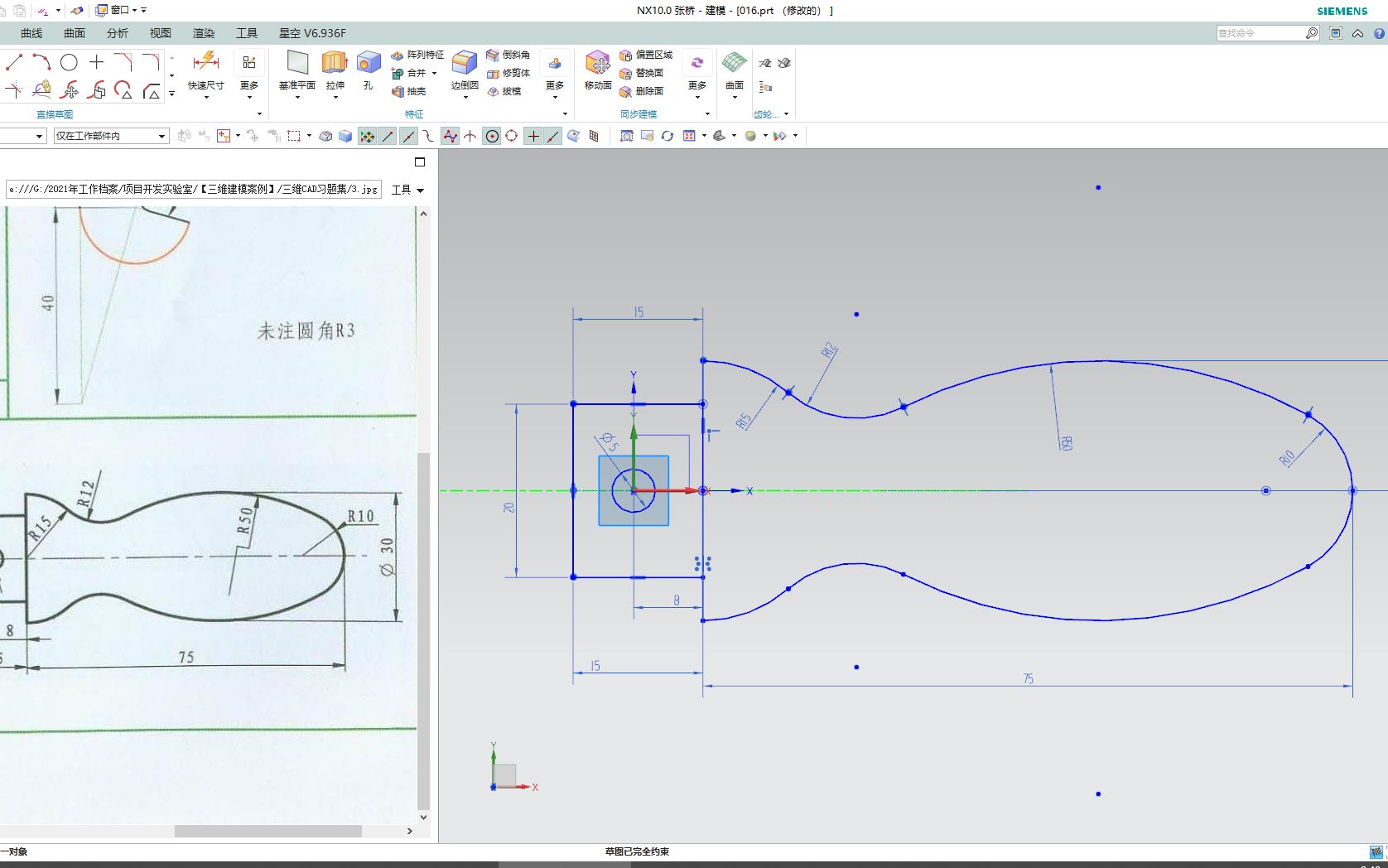Select the circle sketch tool
The height and width of the screenshot is (868, 1388).
pyautogui.click(x=69, y=61)
